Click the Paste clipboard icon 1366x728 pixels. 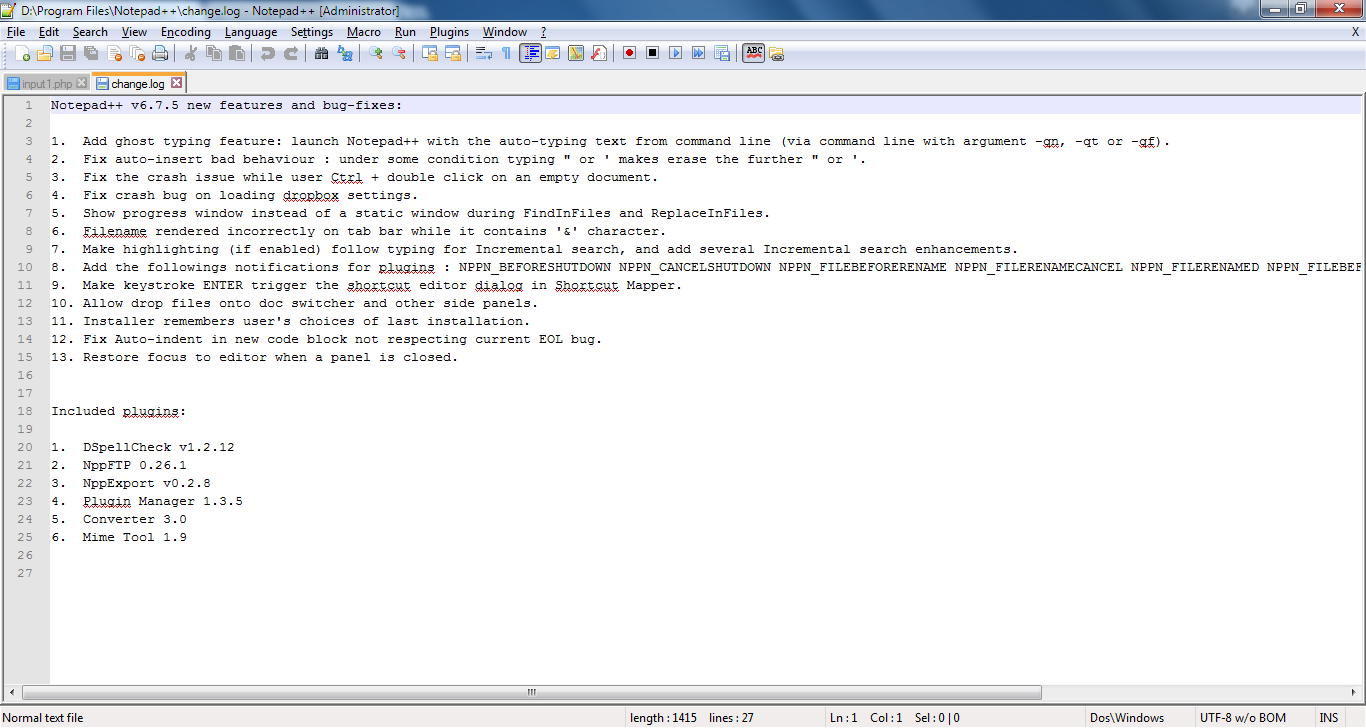(x=237, y=53)
